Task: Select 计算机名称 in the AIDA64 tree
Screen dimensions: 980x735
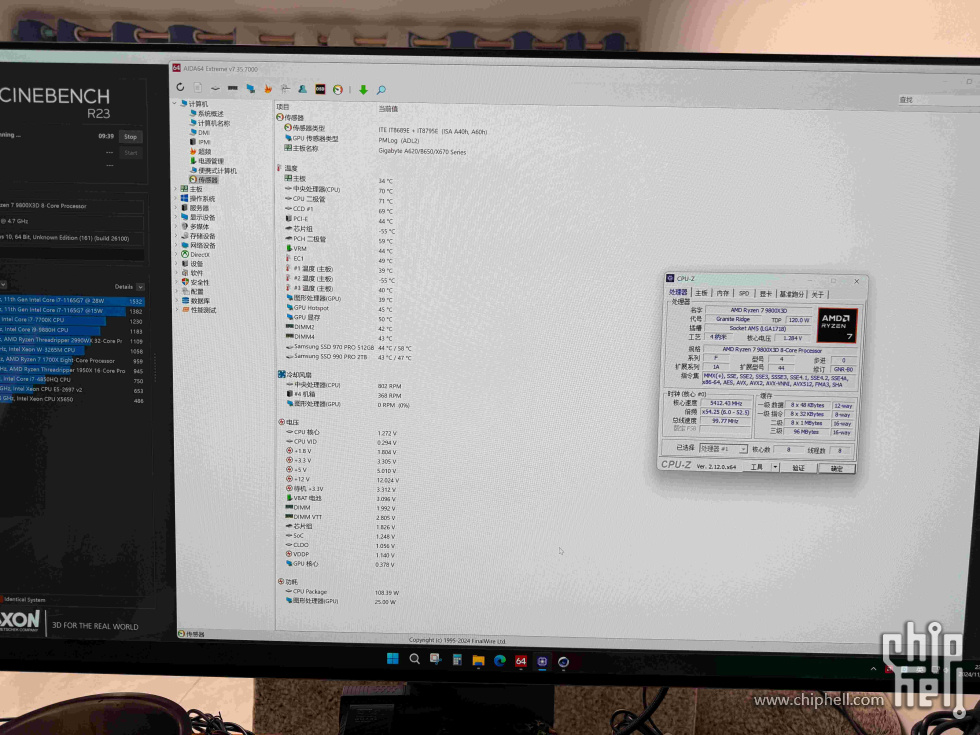Action: 210,123
